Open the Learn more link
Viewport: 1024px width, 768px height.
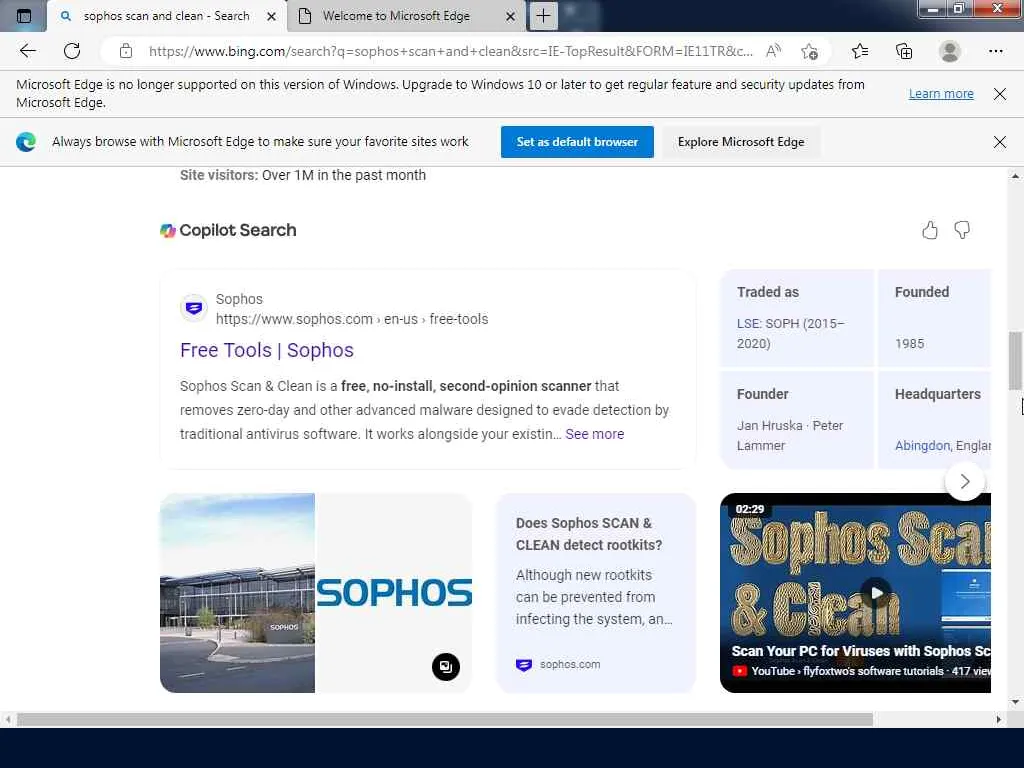(x=941, y=93)
